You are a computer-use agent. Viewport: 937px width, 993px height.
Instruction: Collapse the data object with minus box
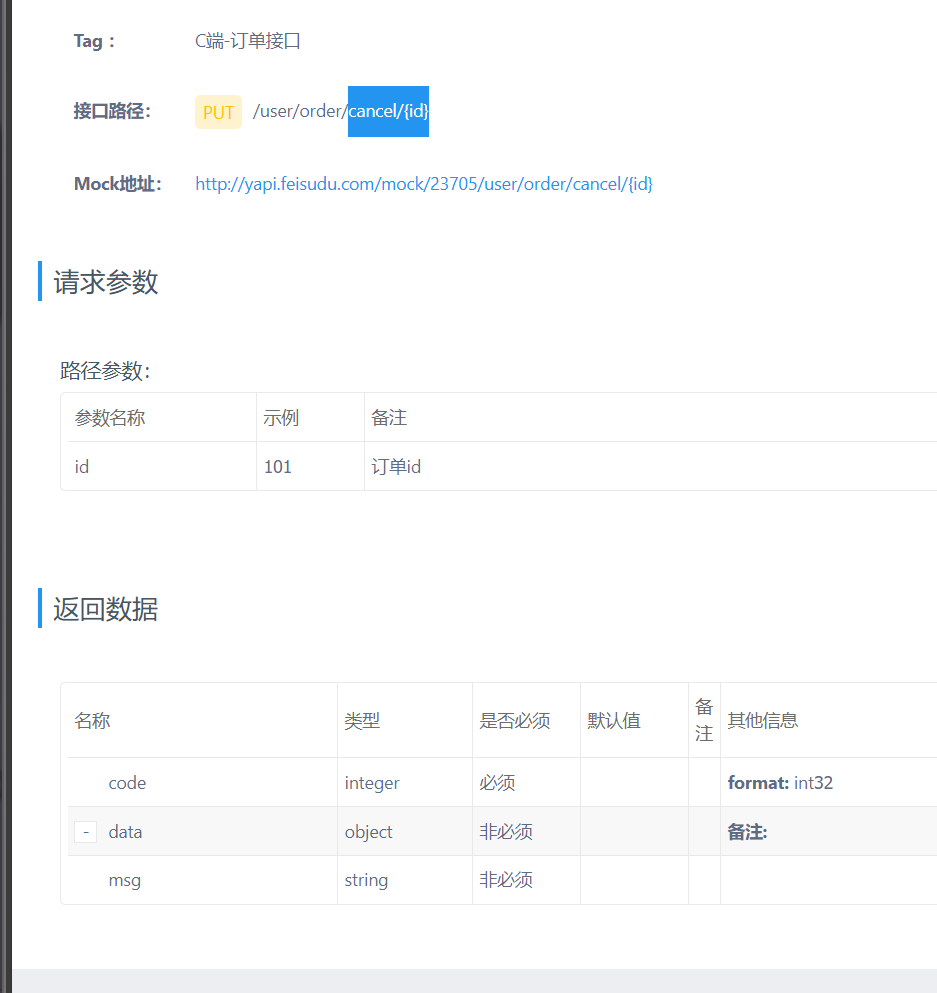[x=85, y=831]
